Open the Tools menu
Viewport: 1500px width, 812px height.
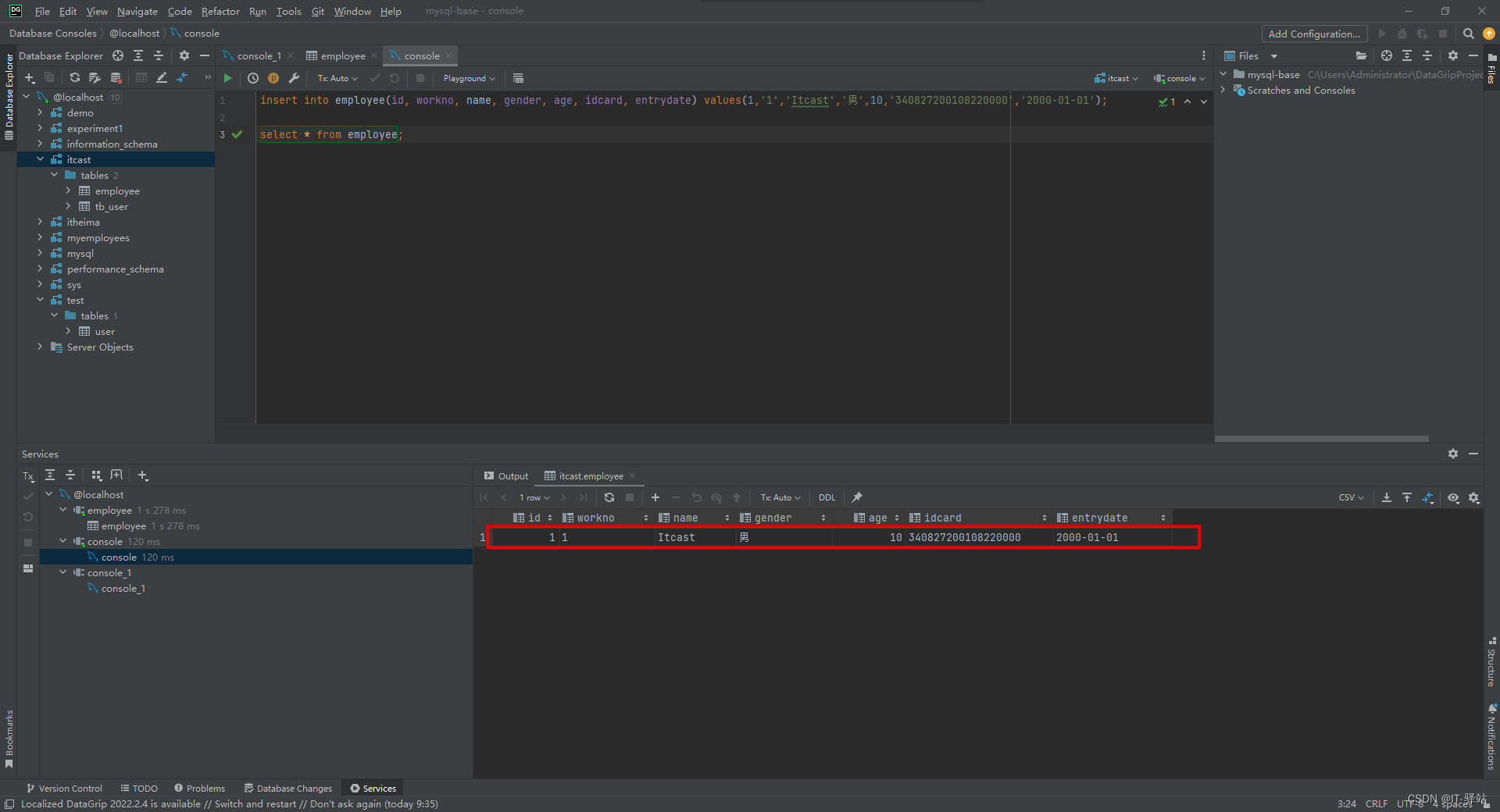point(288,11)
